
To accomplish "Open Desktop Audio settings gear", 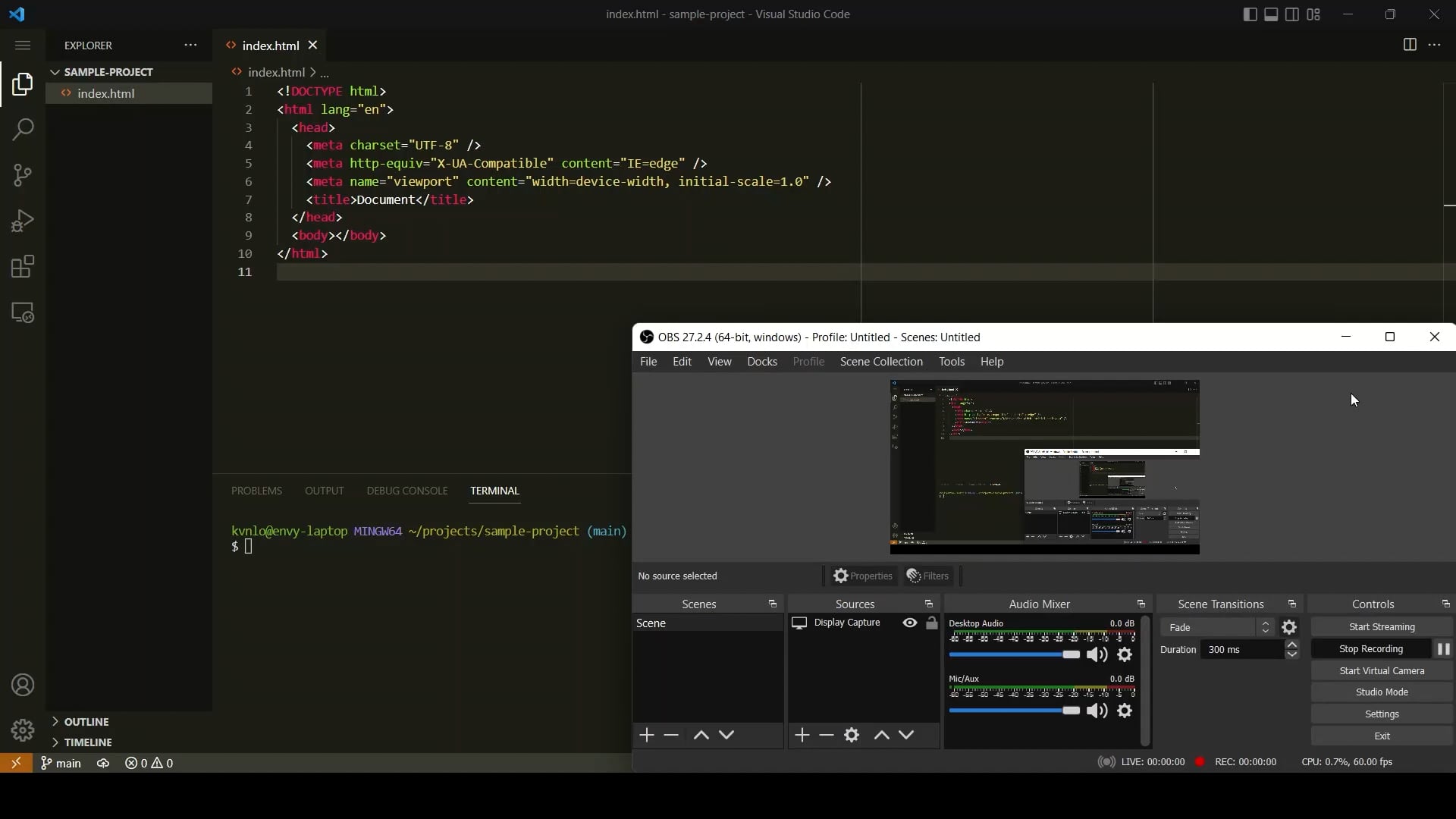I will click(1125, 654).
